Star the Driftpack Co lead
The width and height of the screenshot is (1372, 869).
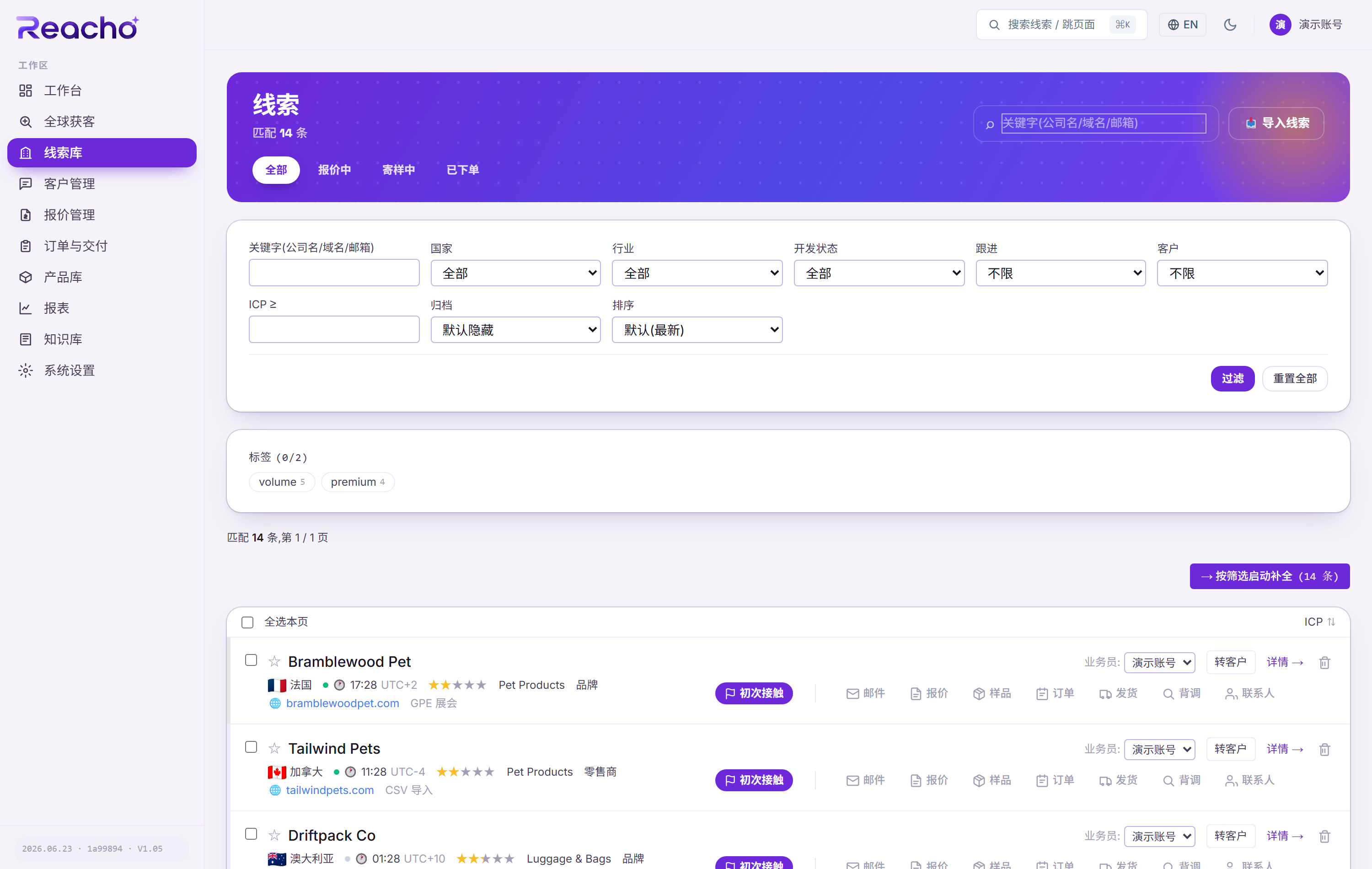[274, 835]
